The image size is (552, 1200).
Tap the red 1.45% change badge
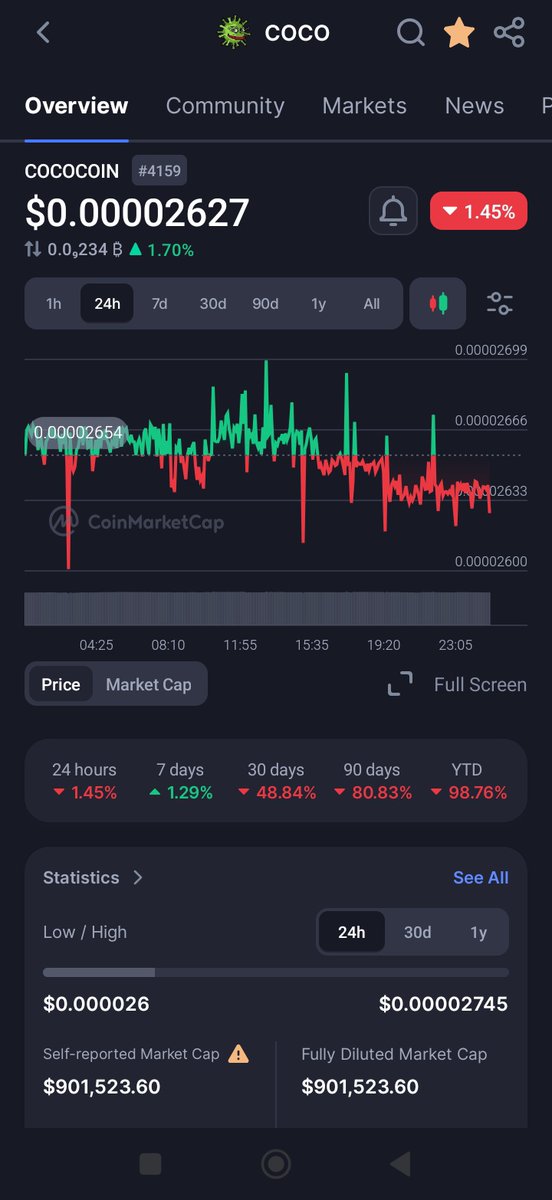pos(479,211)
